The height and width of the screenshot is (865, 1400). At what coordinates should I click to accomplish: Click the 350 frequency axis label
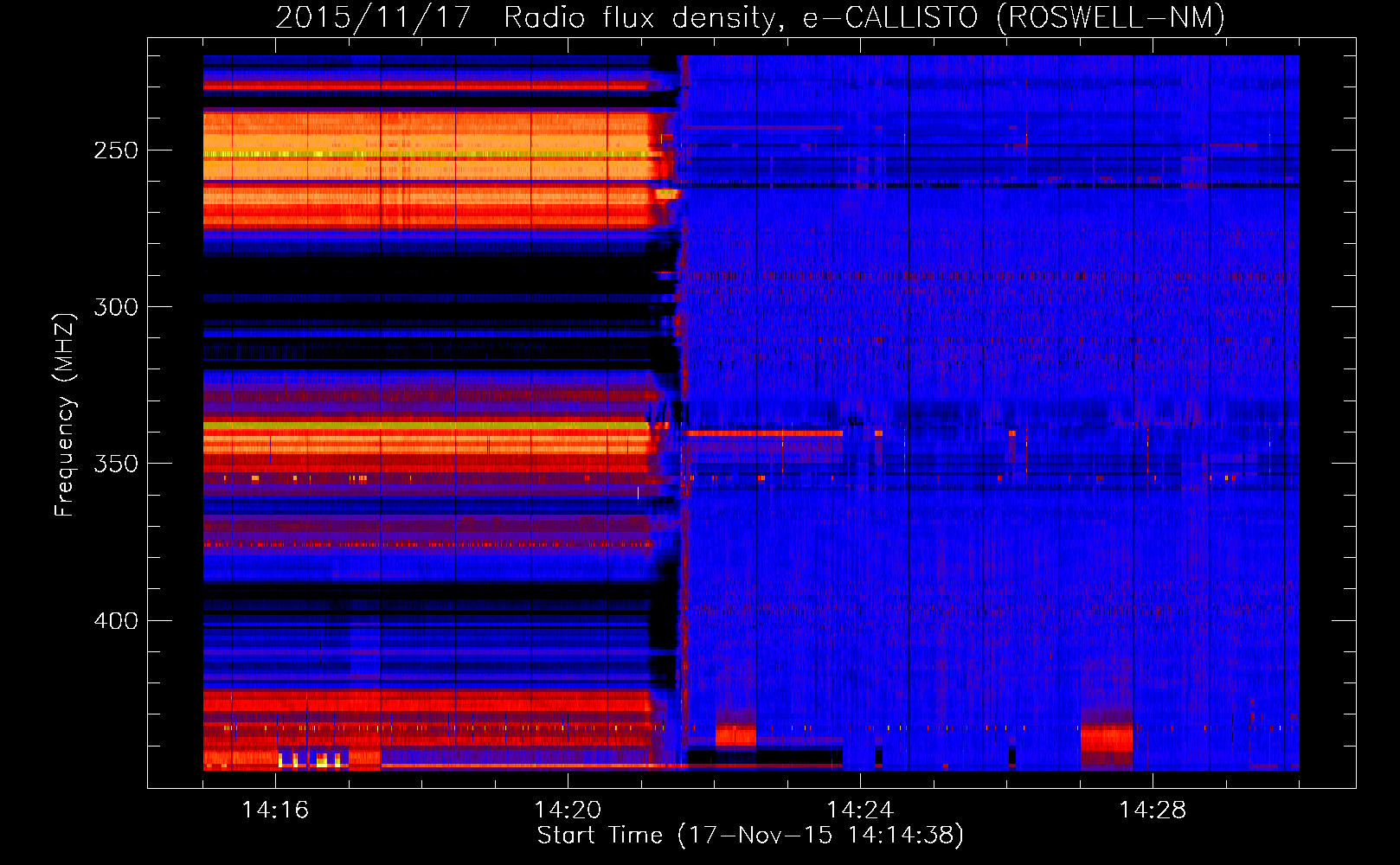[116, 464]
